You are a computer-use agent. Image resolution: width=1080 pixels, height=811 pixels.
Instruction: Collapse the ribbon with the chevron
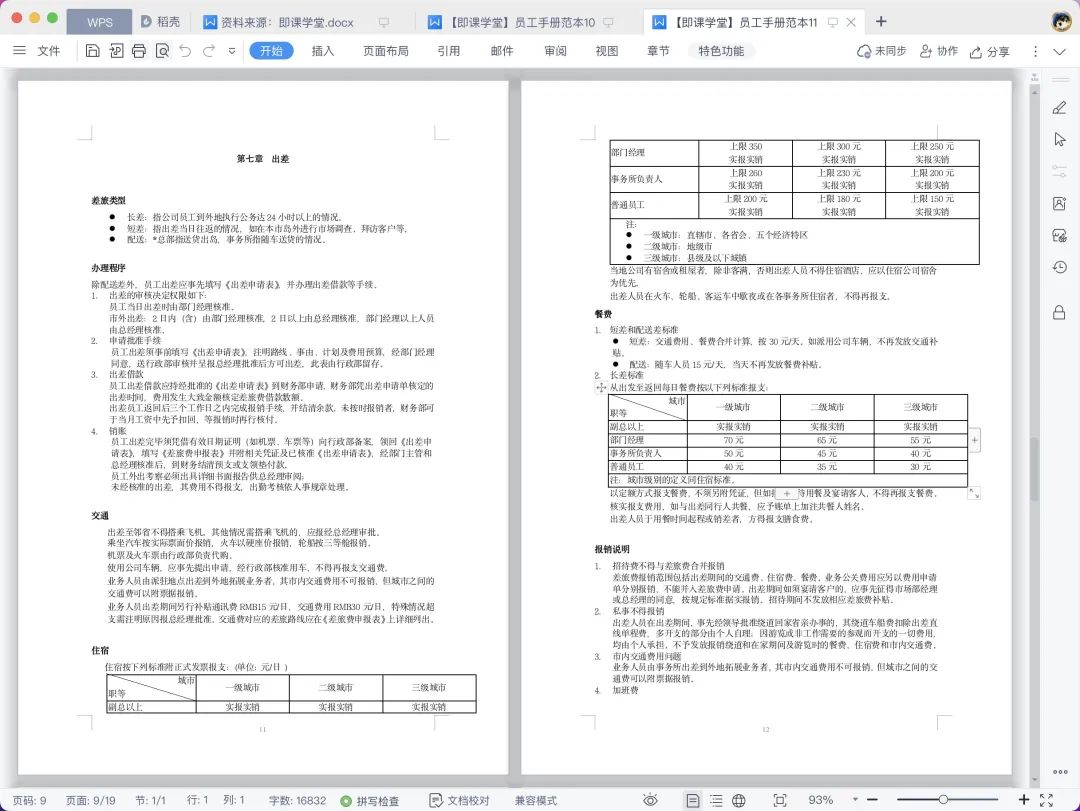coord(1059,52)
